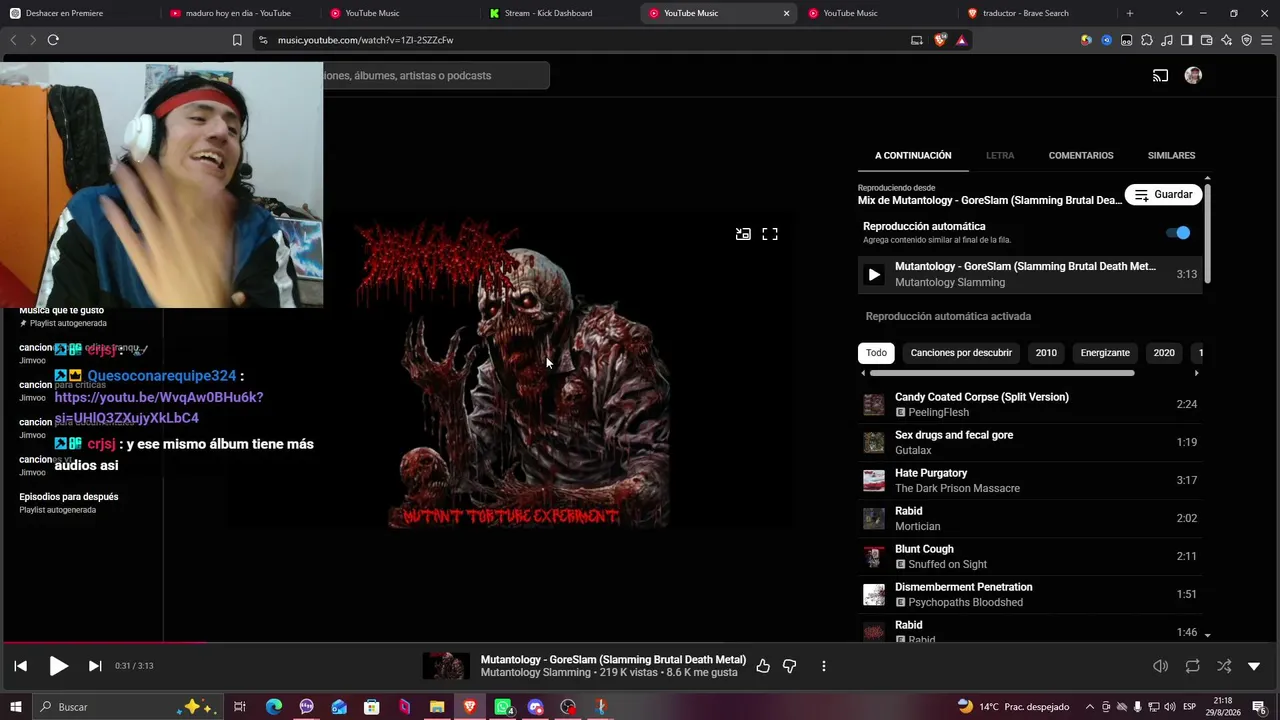Open a new browser tab
The width and height of the screenshot is (1280, 720).
[1130, 13]
